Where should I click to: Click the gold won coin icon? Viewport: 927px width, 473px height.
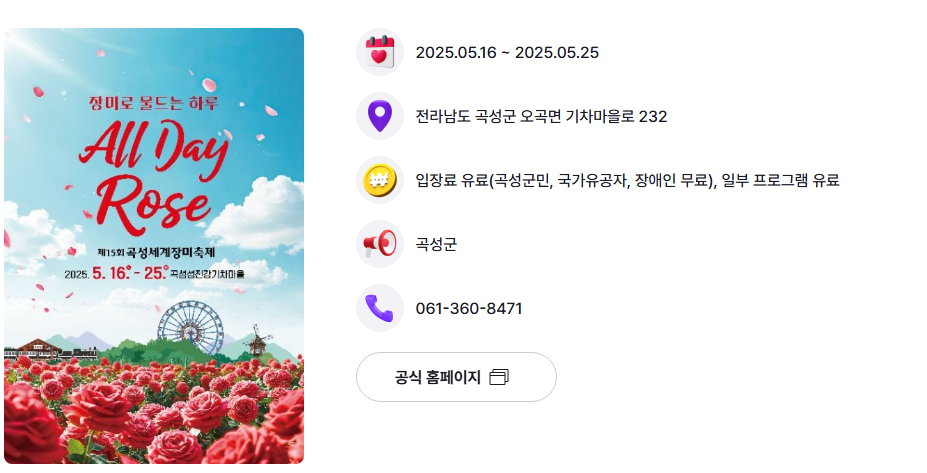click(380, 180)
